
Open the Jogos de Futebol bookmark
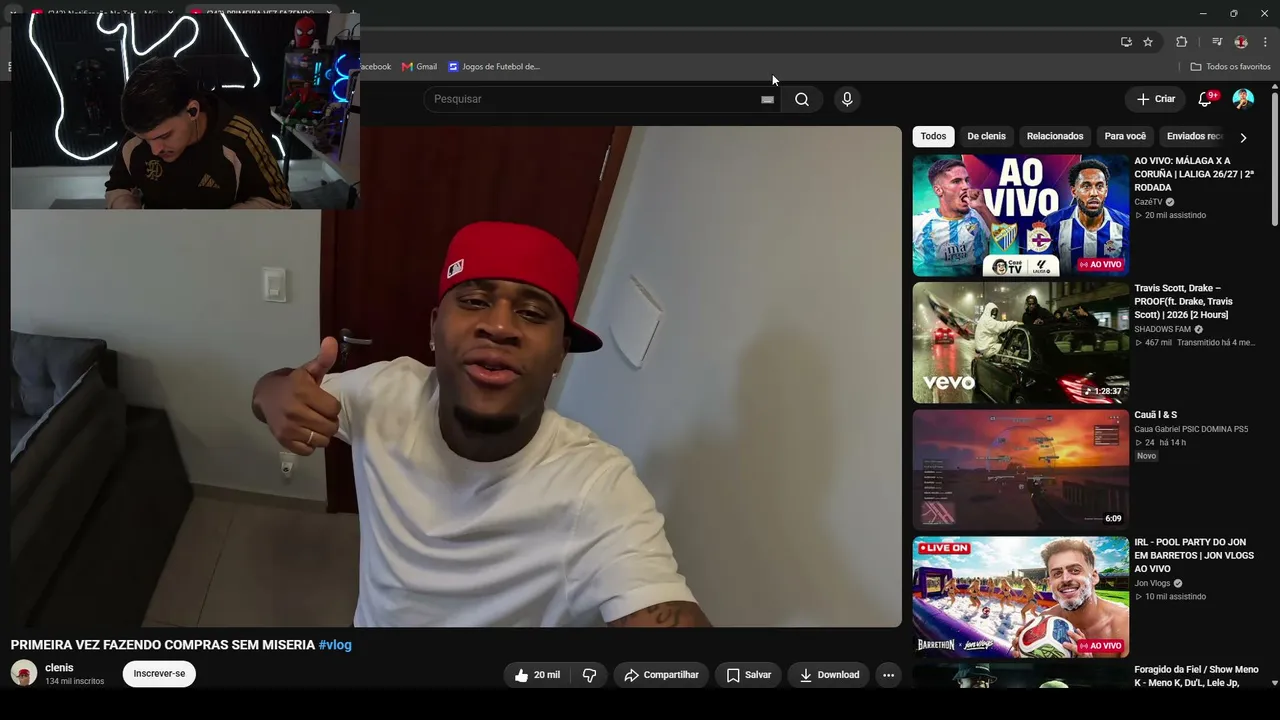point(494,67)
